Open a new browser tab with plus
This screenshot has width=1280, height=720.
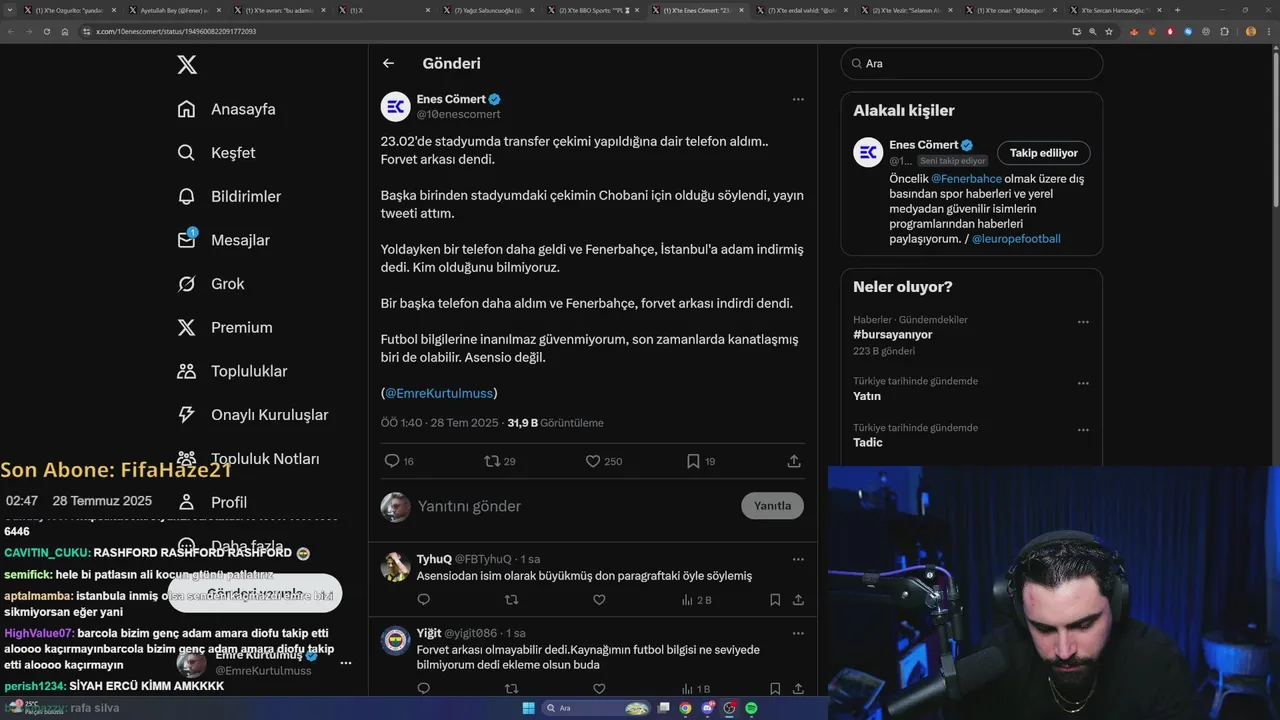click(1177, 10)
